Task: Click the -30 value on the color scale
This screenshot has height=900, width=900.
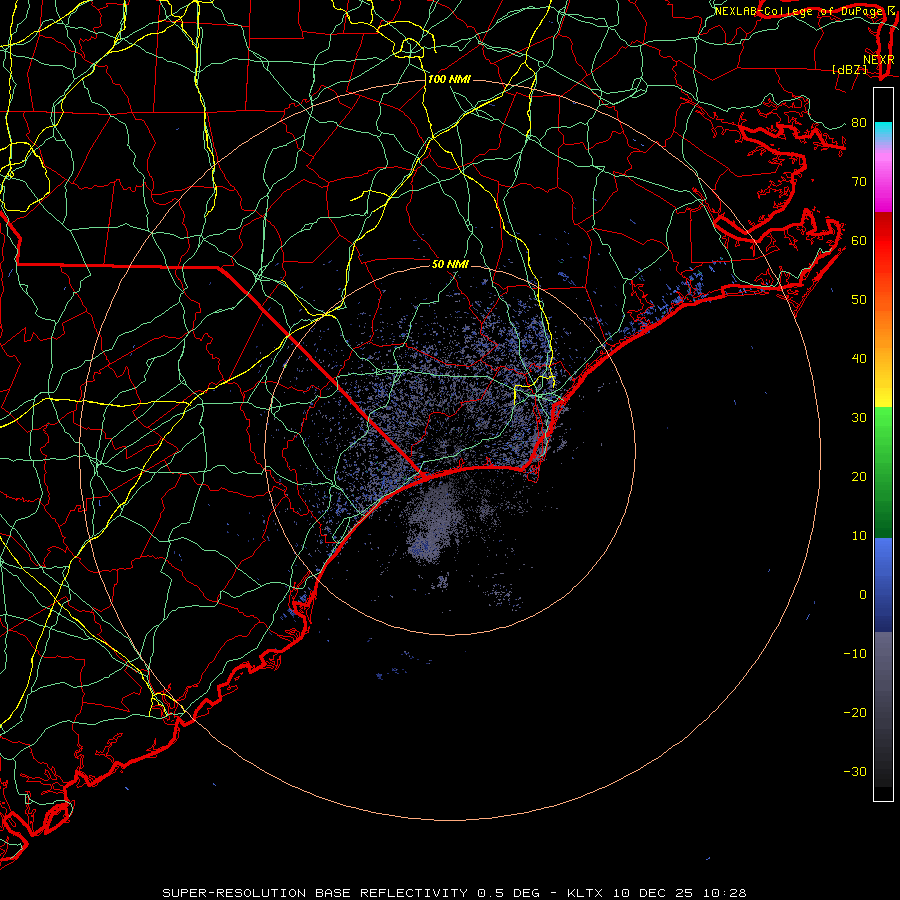Action: click(x=855, y=771)
